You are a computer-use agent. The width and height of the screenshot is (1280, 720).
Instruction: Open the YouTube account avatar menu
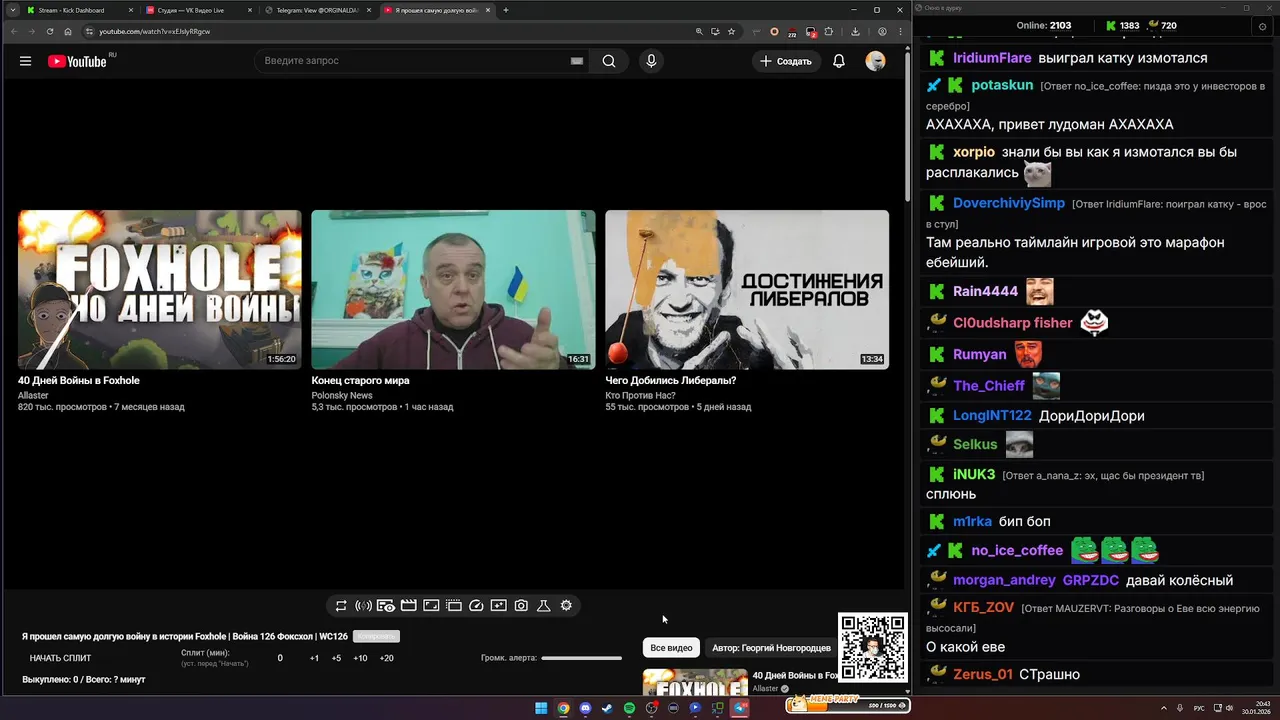(875, 61)
